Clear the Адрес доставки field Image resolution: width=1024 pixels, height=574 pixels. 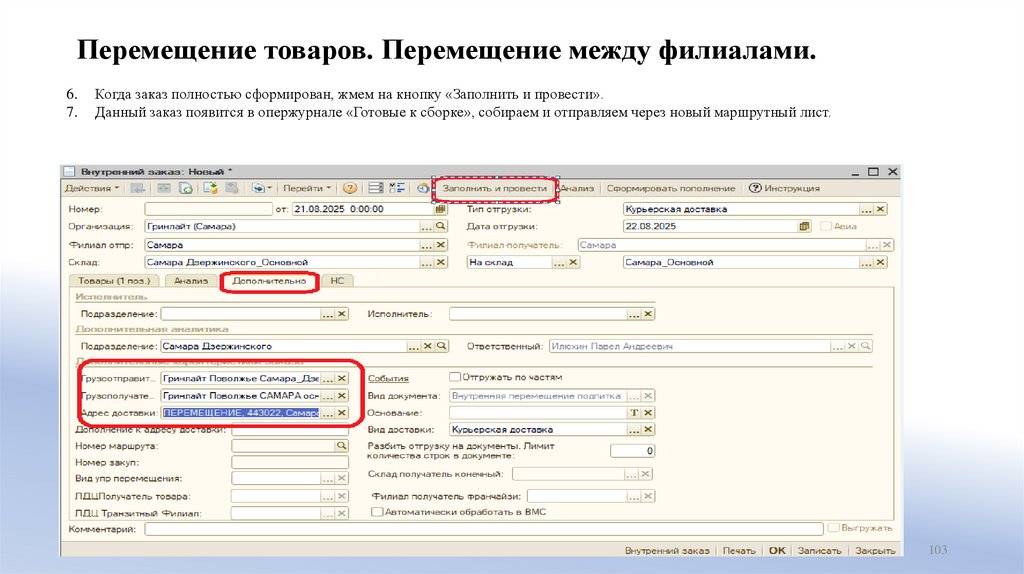[342, 413]
